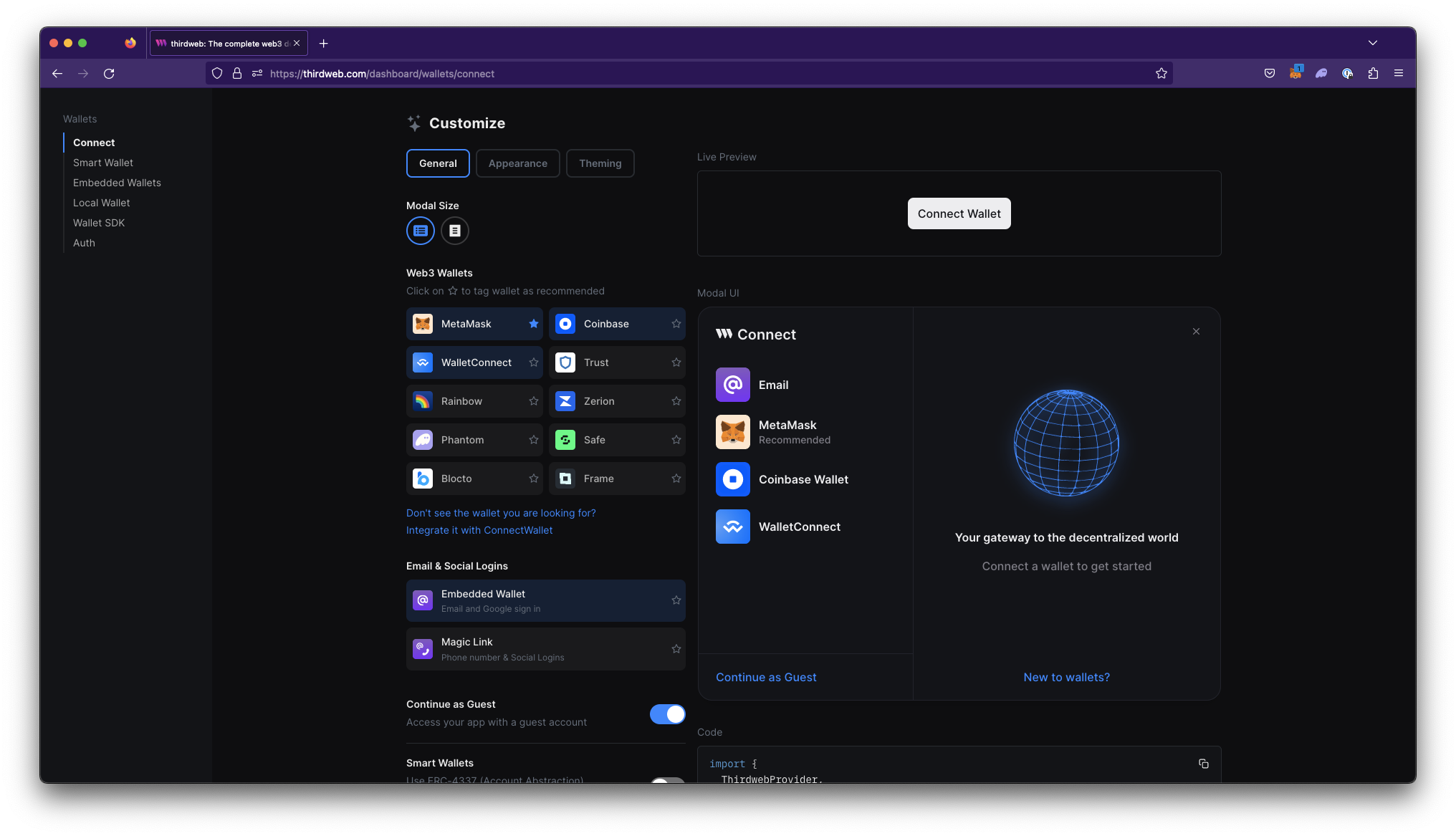Tag Coinbase as recommended via its star

pos(676,324)
